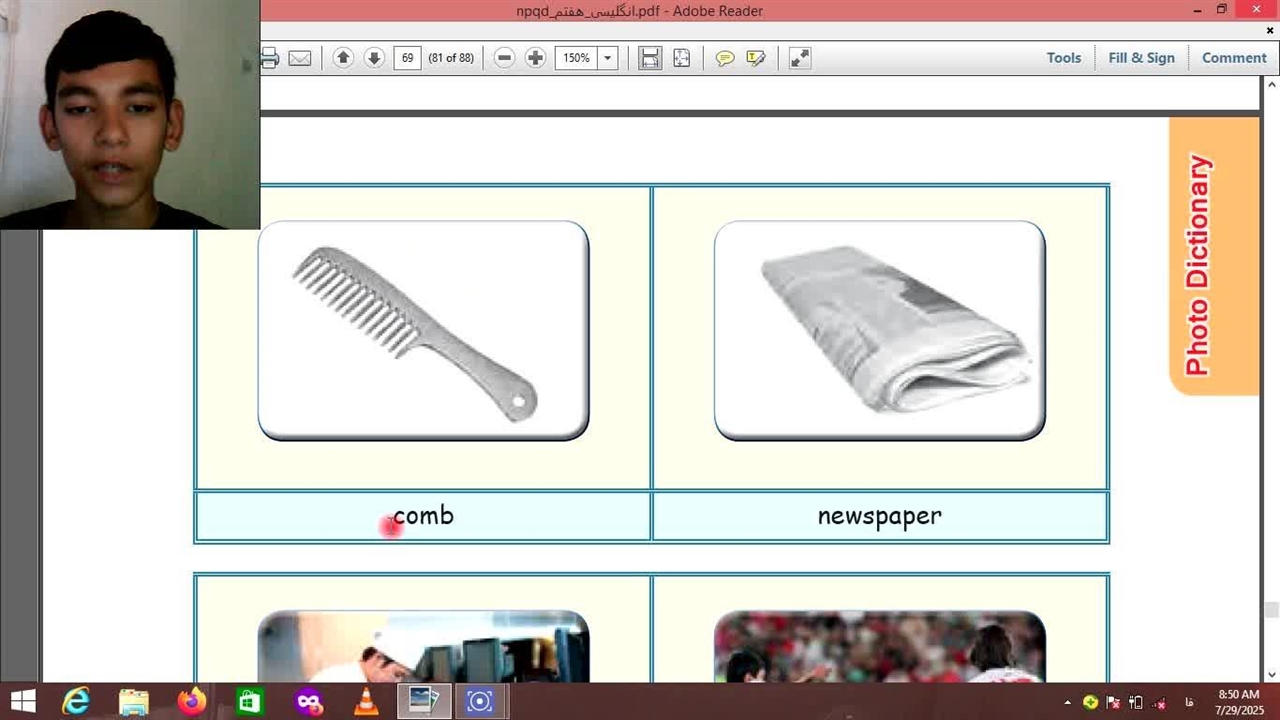Screen dimensions: 1280x720
Task: Click the 150% zoom value box
Action: 576,58
